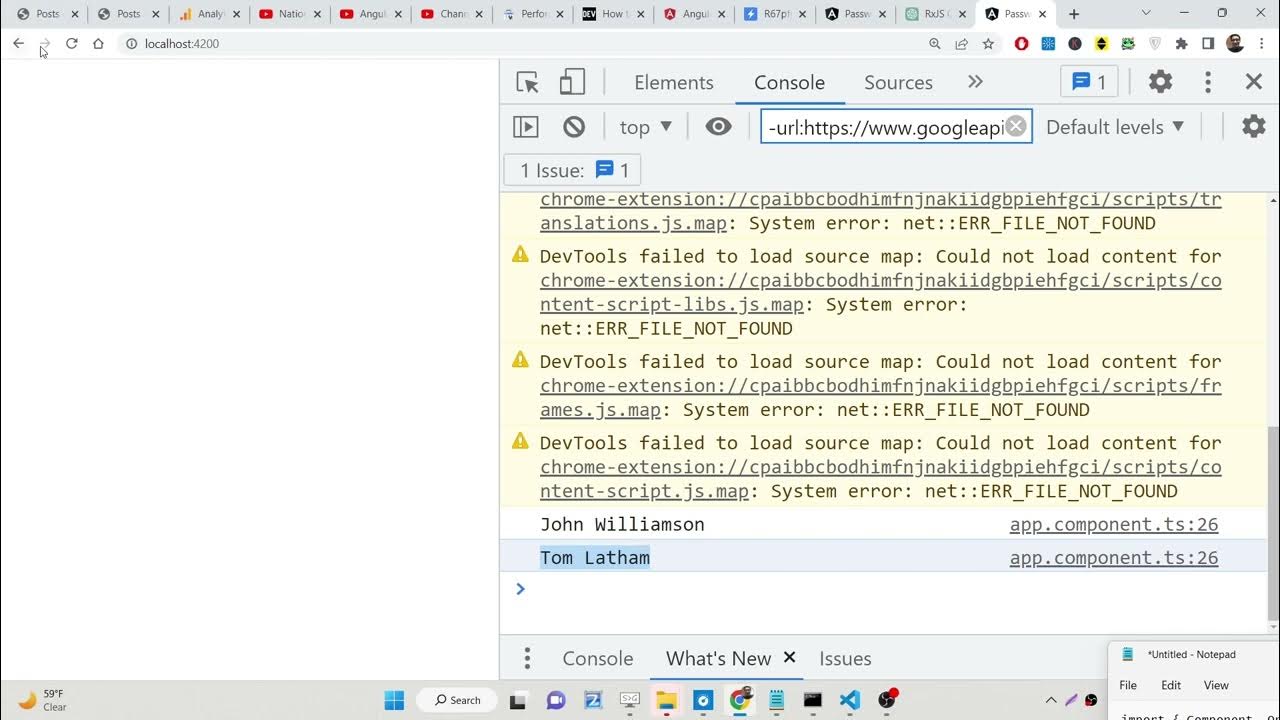Open console settings gear beside Default levels
This screenshot has height=720, width=1280.
click(x=1253, y=127)
